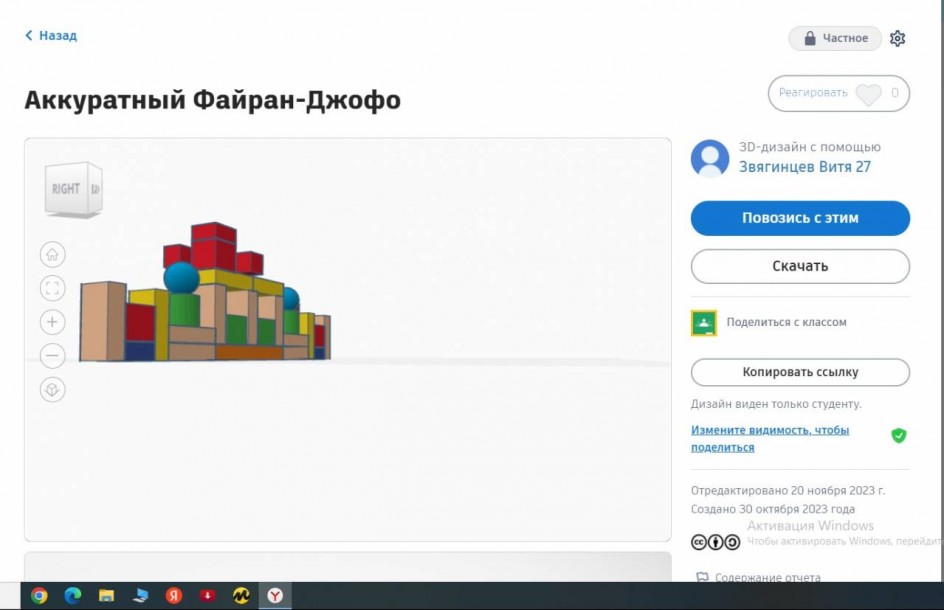Switch perspective with the cube icon
The height and width of the screenshot is (610, 944).
point(52,390)
